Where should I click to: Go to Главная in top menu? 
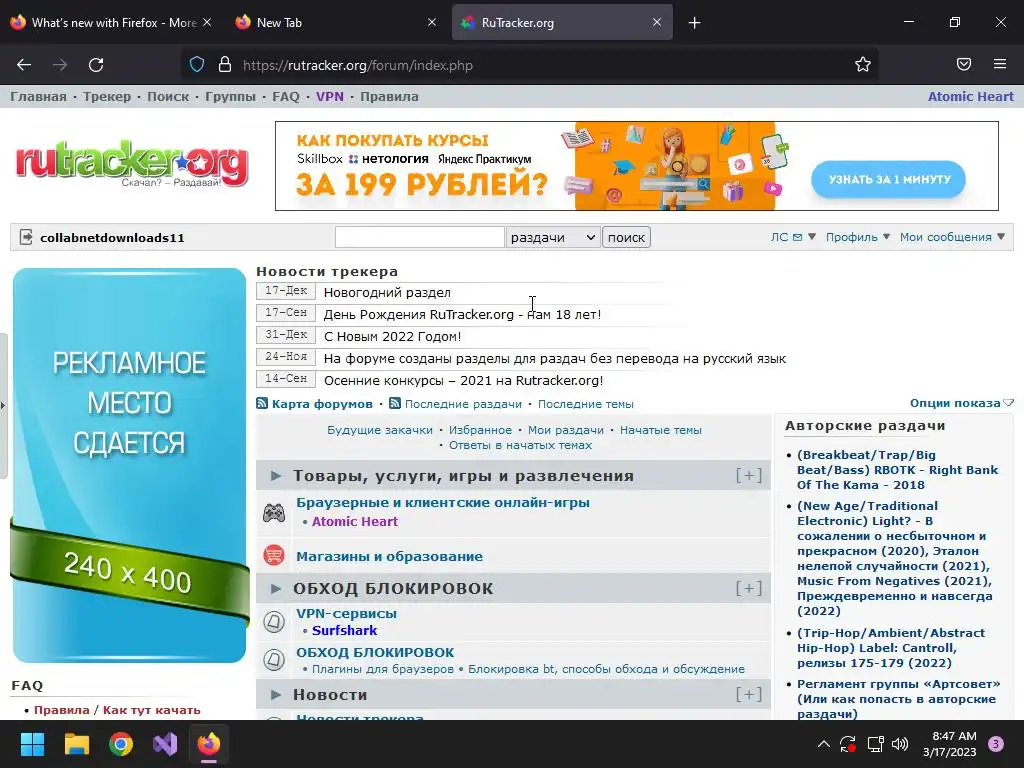click(39, 97)
